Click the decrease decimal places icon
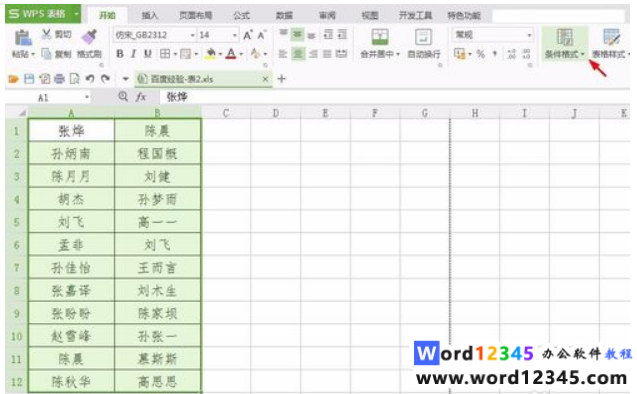637x394 pixels. coord(526,54)
